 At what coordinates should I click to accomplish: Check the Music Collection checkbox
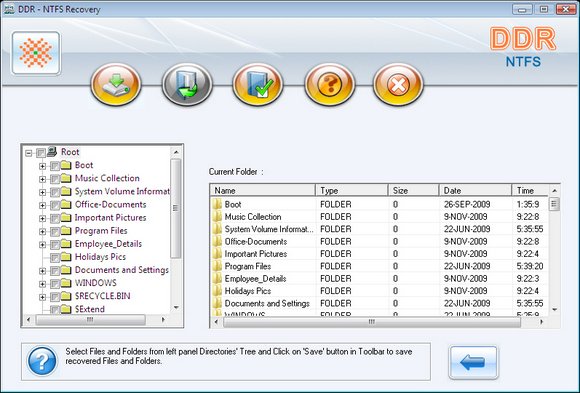55,179
